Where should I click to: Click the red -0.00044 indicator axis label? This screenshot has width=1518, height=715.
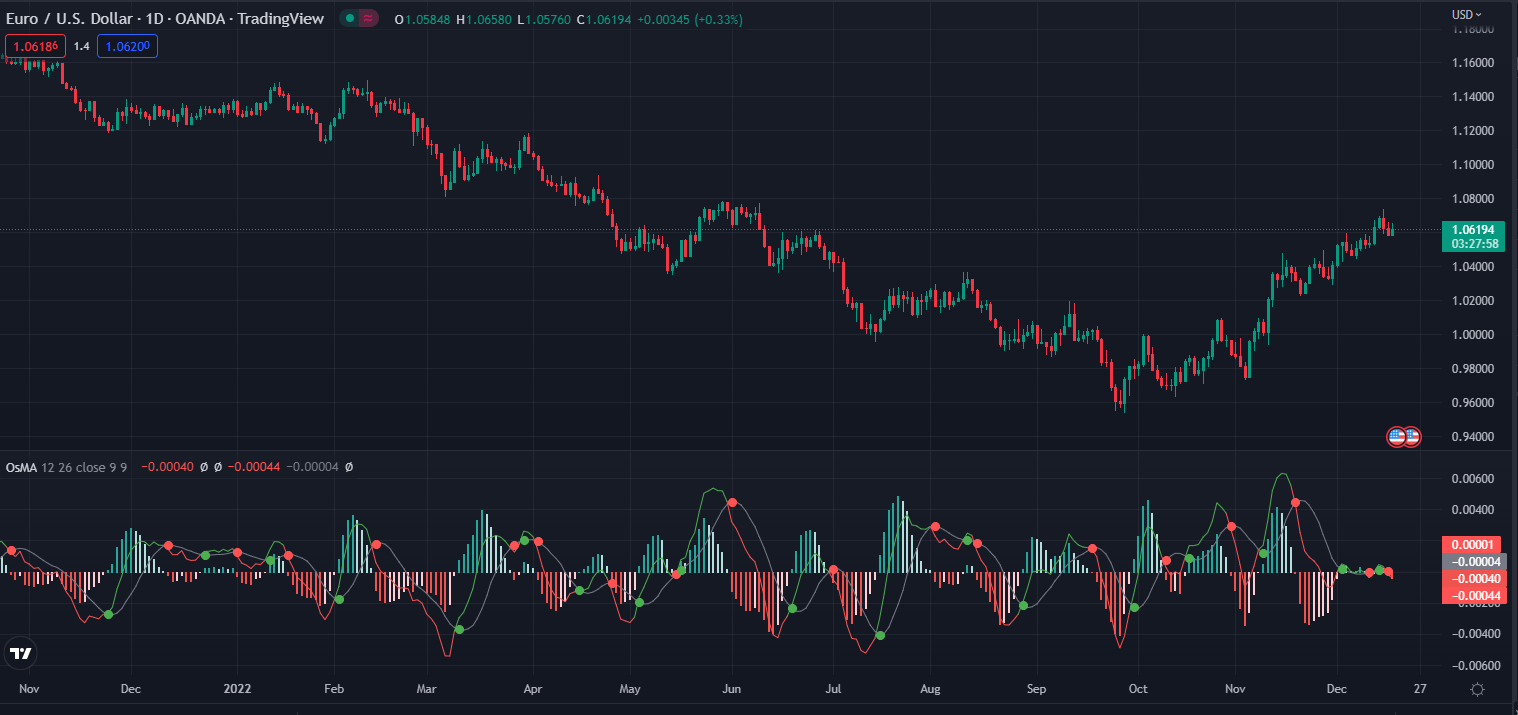click(1474, 595)
